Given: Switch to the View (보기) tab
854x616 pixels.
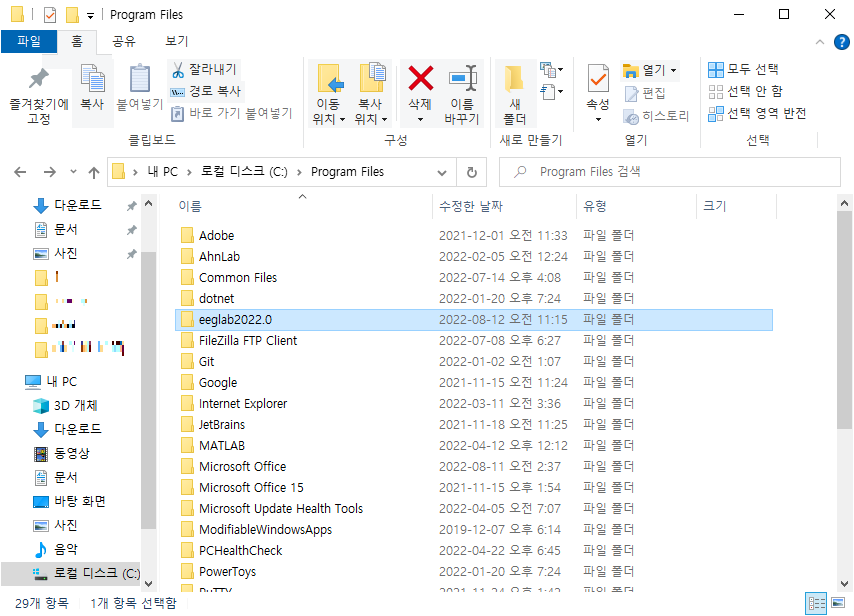Looking at the screenshot, I should [176, 41].
